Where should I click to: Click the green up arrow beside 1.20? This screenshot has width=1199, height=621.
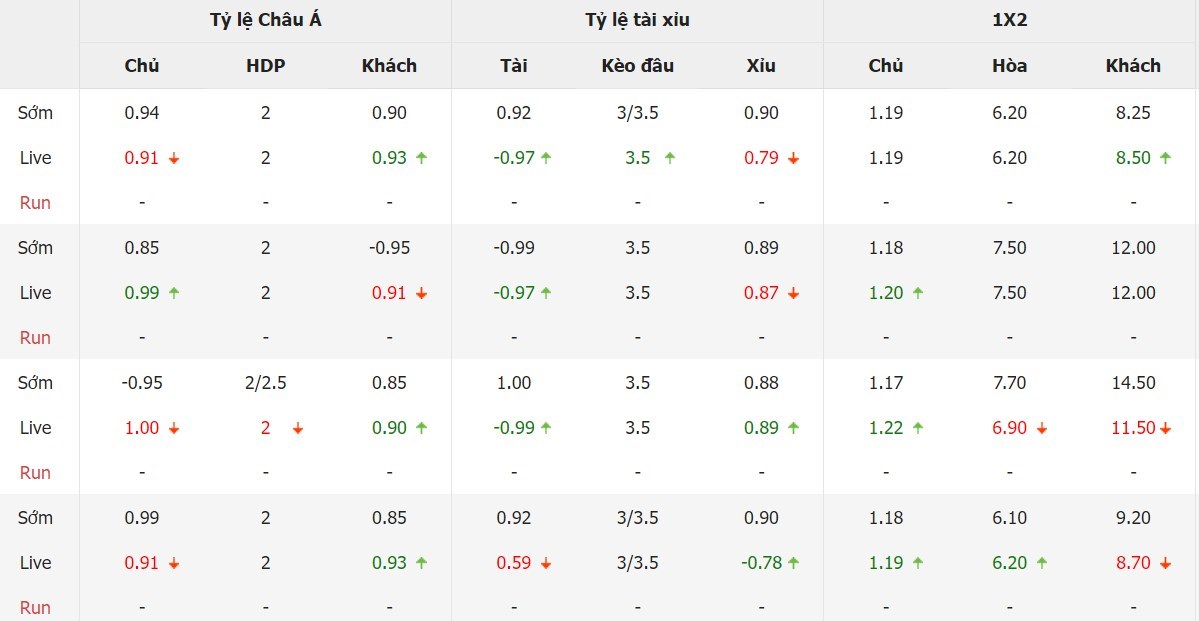pyautogui.click(x=917, y=294)
